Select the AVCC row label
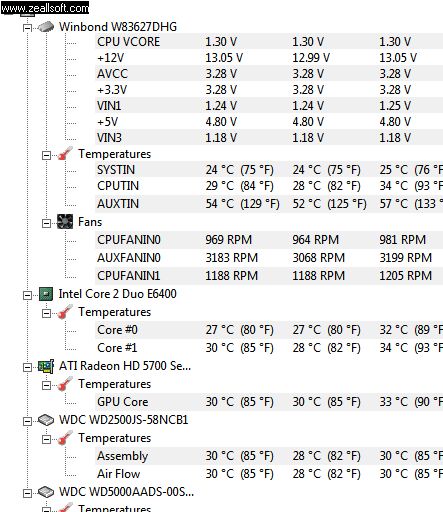 (x=112, y=74)
